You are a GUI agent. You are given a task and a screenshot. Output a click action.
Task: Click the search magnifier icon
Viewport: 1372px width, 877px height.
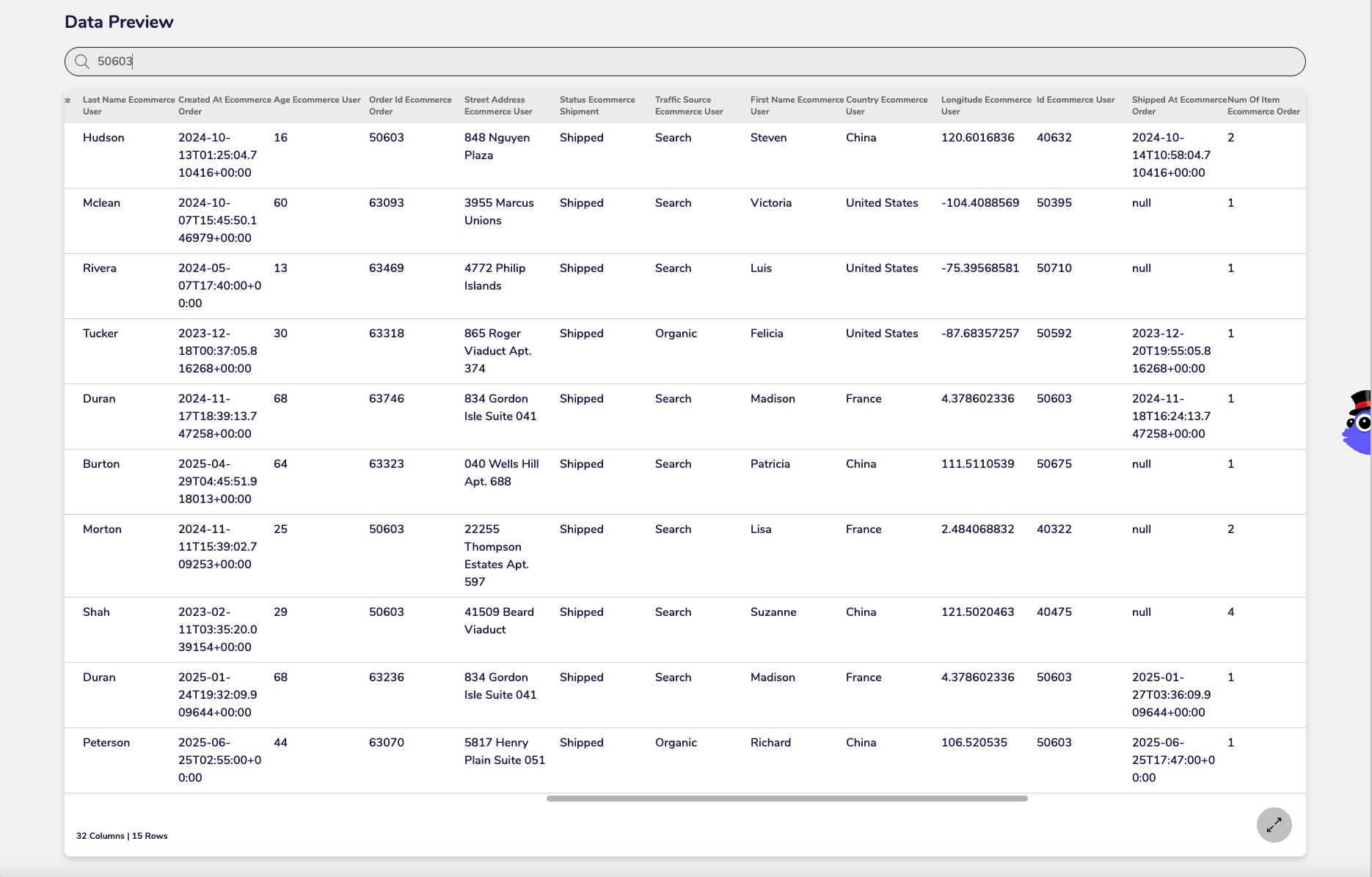[82, 62]
